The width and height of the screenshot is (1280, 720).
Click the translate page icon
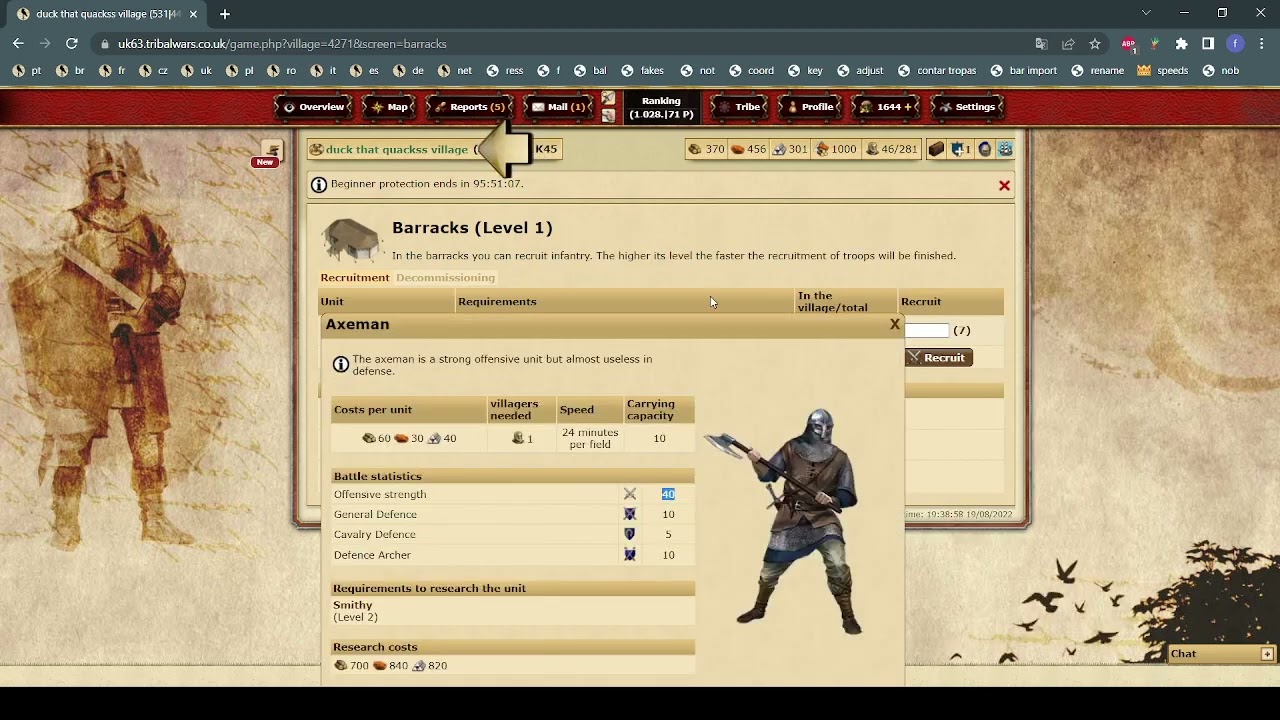1042,44
